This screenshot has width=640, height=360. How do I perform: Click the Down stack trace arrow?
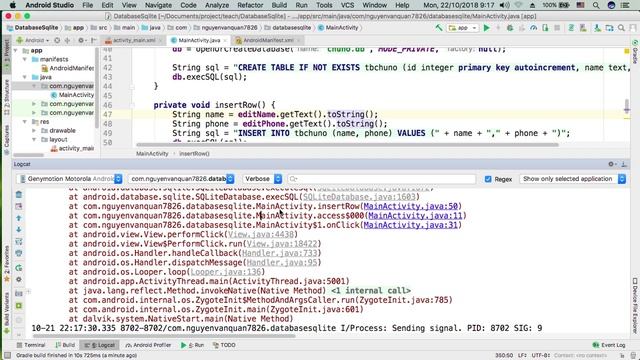(19, 229)
